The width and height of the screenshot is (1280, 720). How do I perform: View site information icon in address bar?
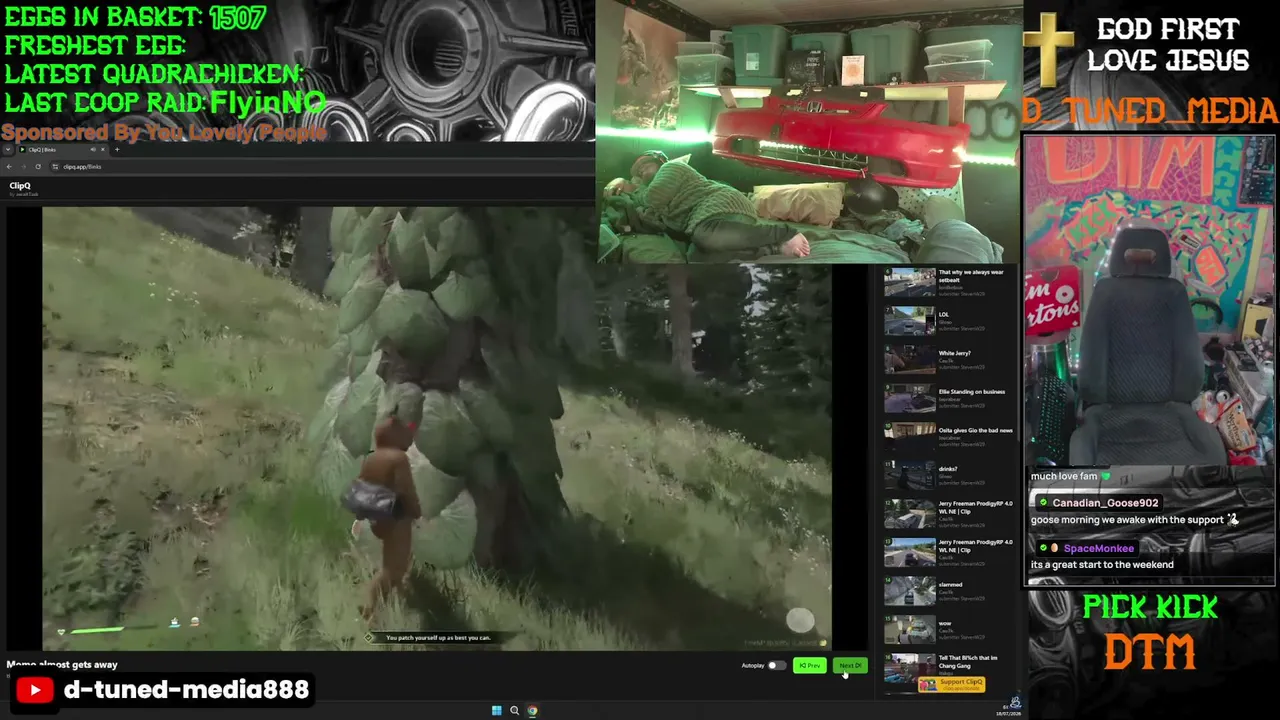click(x=56, y=167)
